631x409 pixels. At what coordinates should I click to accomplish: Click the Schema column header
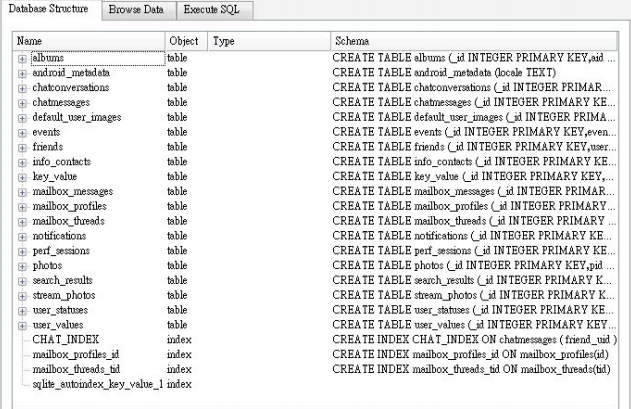(475, 41)
